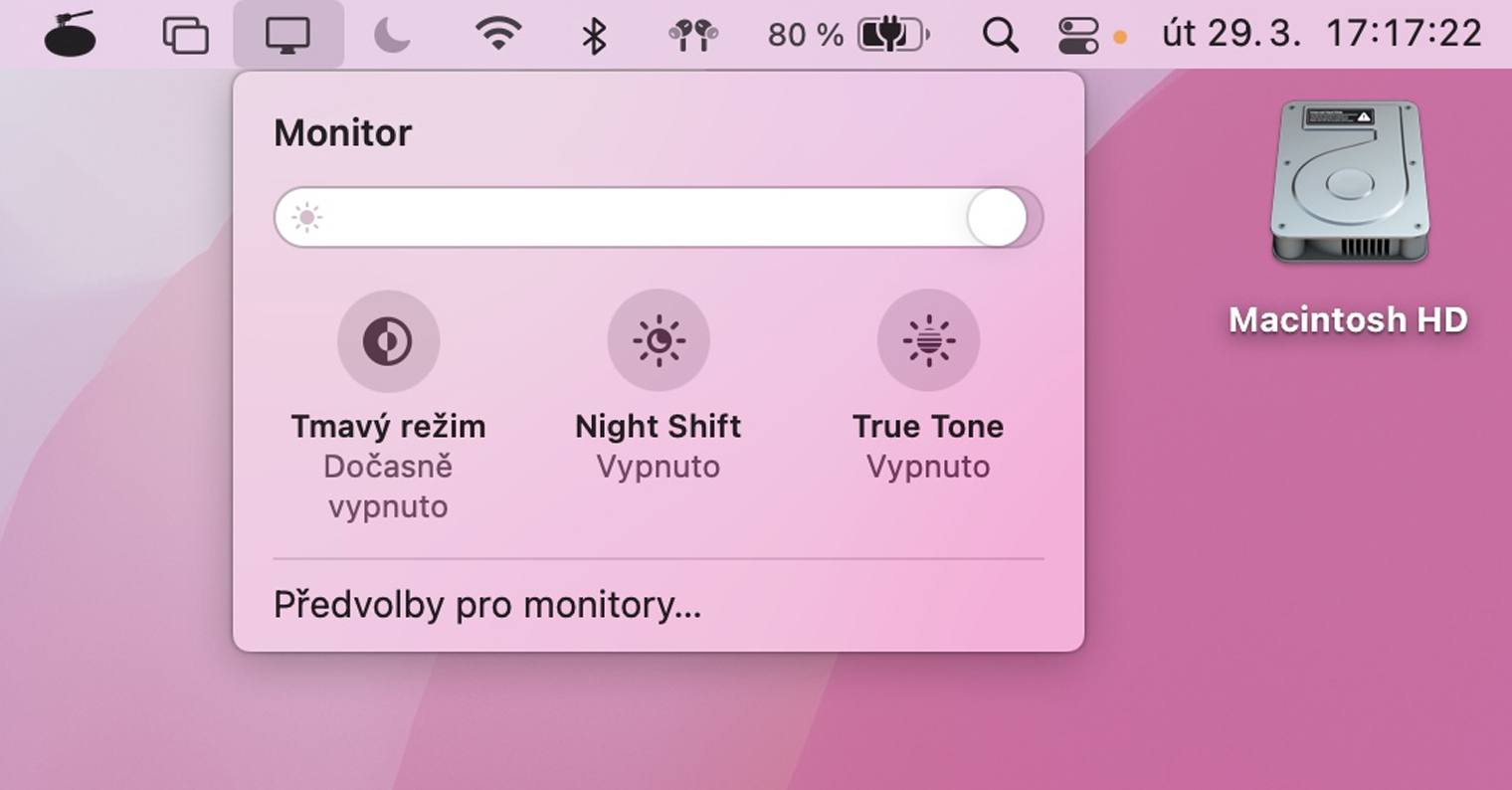Click the Macintosh HD label text
The height and width of the screenshot is (790, 1512).
click(x=1348, y=319)
